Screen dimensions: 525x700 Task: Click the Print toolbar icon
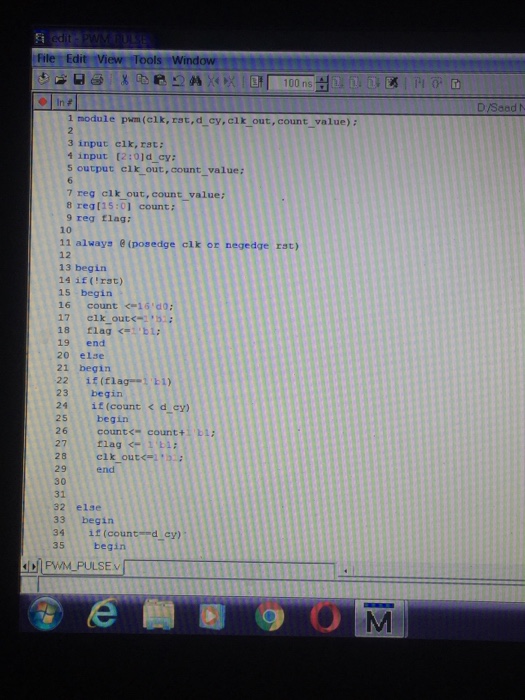tap(97, 80)
